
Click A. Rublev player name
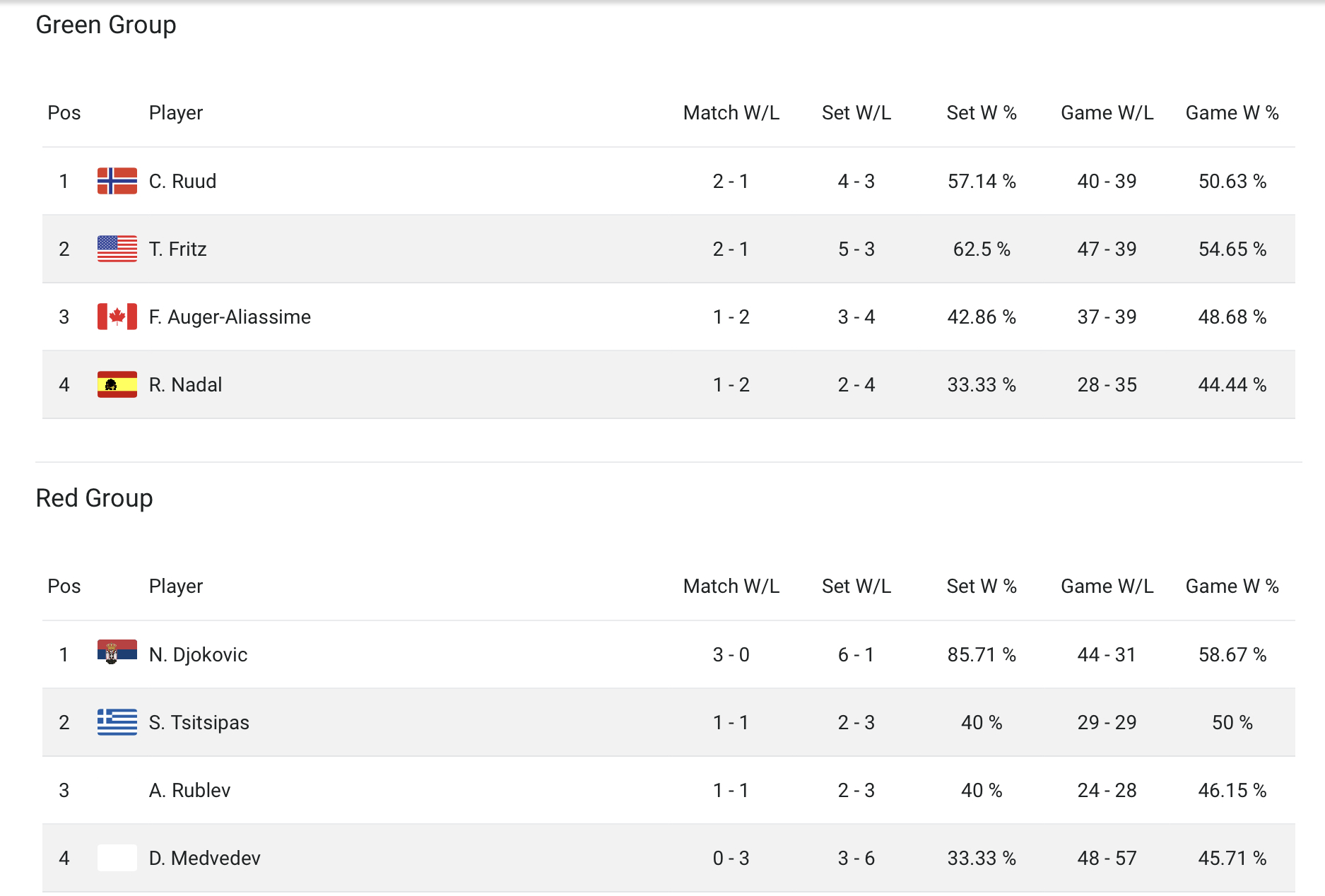click(189, 791)
